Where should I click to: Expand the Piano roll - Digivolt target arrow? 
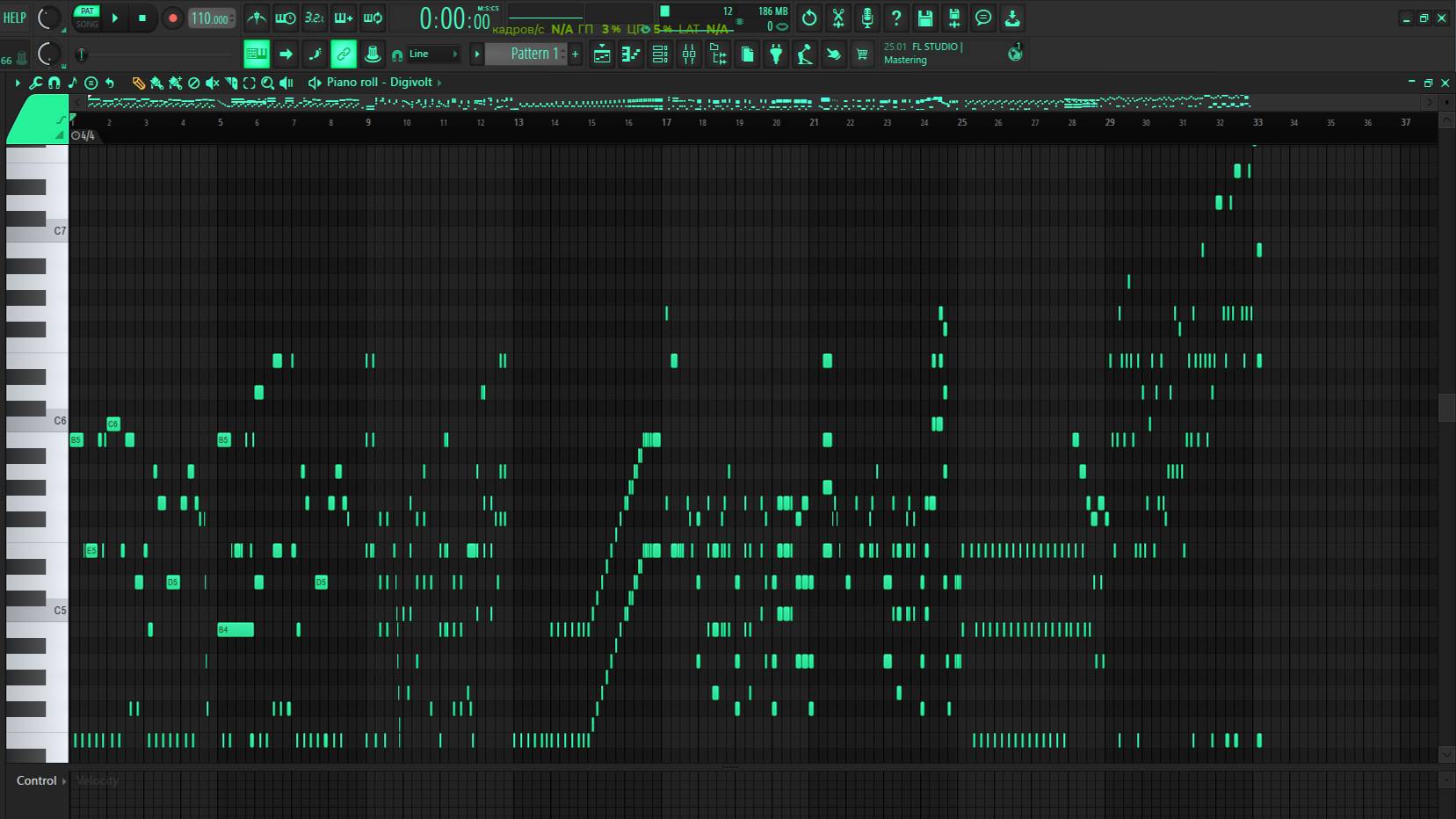tap(439, 83)
